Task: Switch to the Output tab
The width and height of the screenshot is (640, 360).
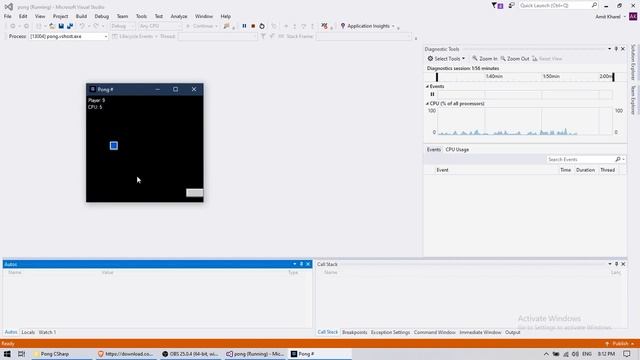Action: coord(513,332)
